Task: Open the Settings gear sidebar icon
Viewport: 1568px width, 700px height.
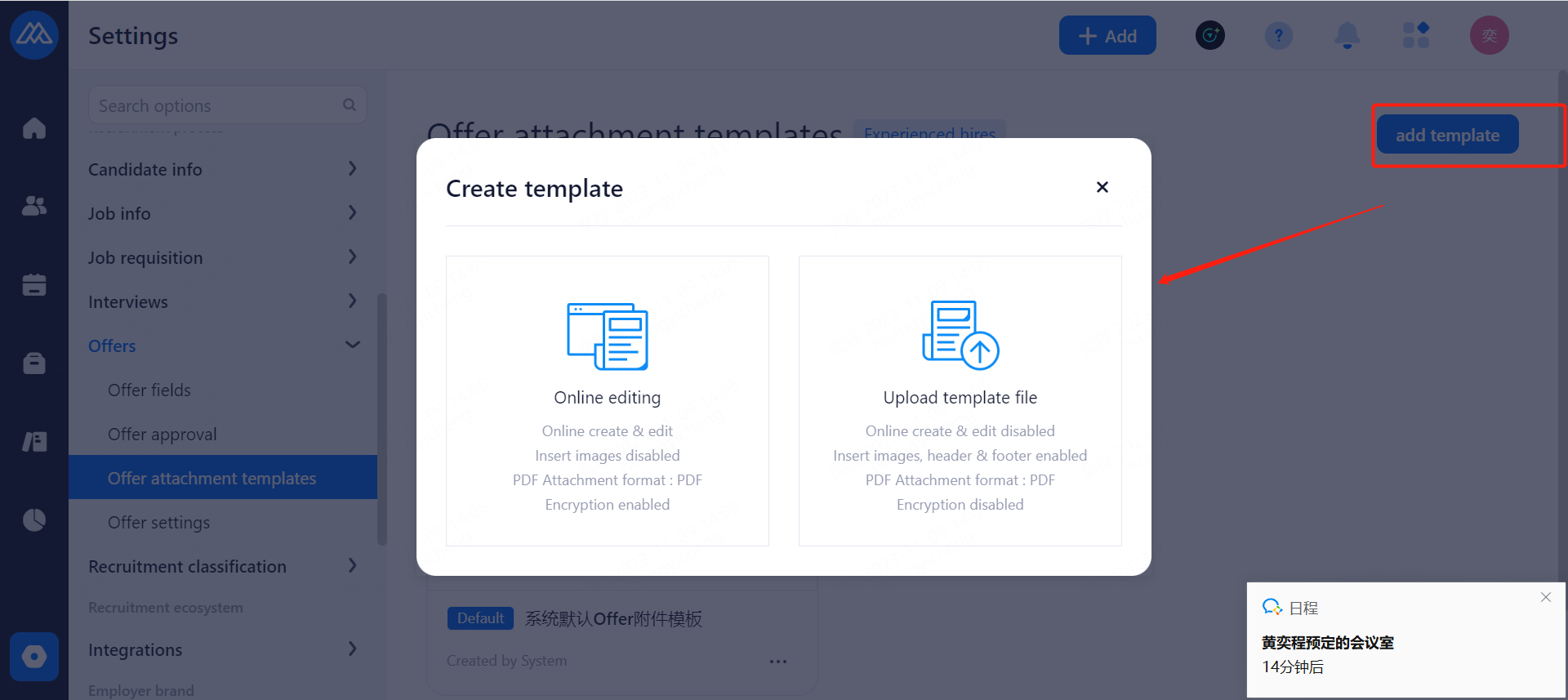Action: pos(34,657)
